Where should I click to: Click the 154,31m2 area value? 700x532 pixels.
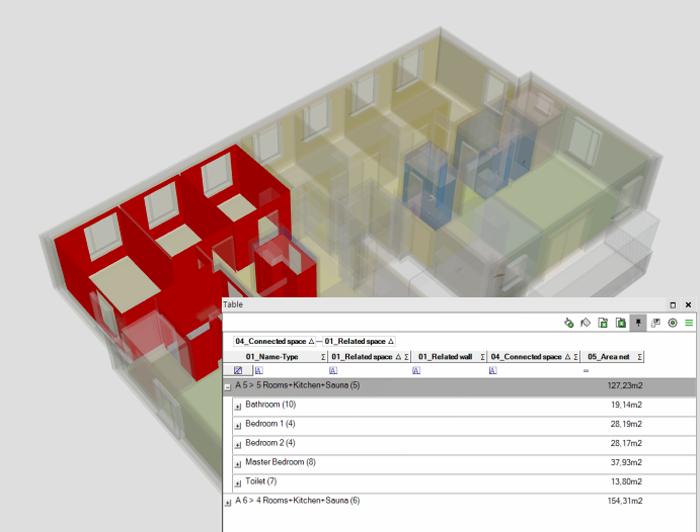625,501
